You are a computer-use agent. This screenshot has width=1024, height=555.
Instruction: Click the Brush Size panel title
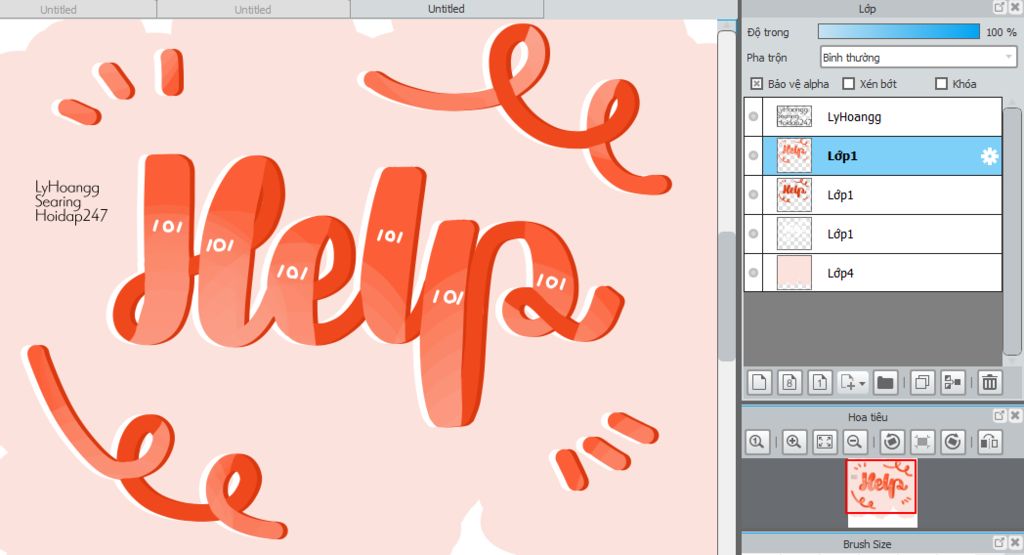[867, 544]
